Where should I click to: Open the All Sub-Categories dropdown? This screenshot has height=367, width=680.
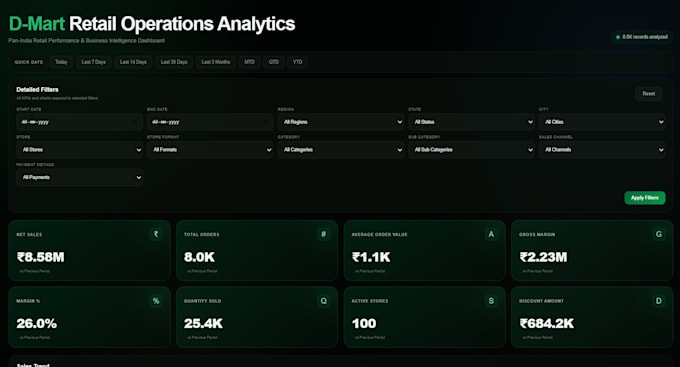pos(471,150)
